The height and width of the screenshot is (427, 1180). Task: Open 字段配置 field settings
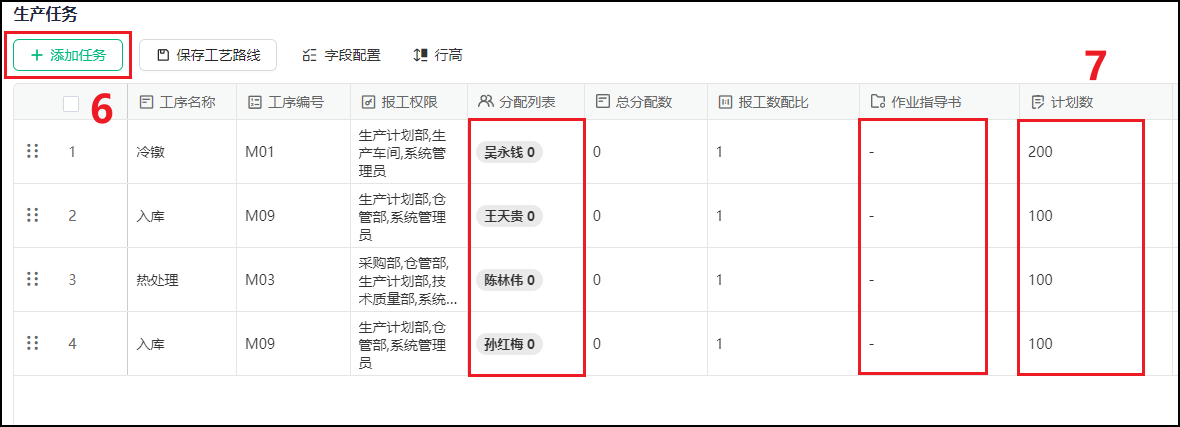coord(341,55)
